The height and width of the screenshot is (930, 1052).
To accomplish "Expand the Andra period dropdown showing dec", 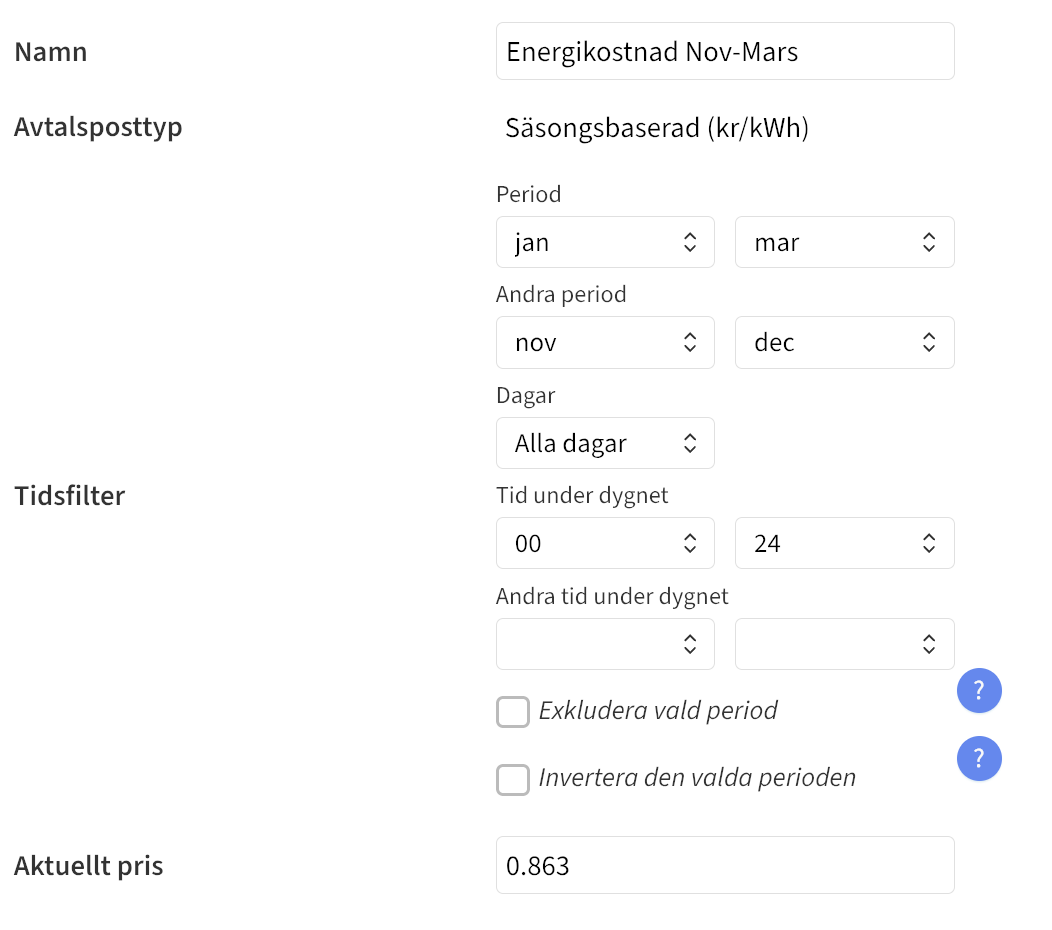I will (x=844, y=343).
